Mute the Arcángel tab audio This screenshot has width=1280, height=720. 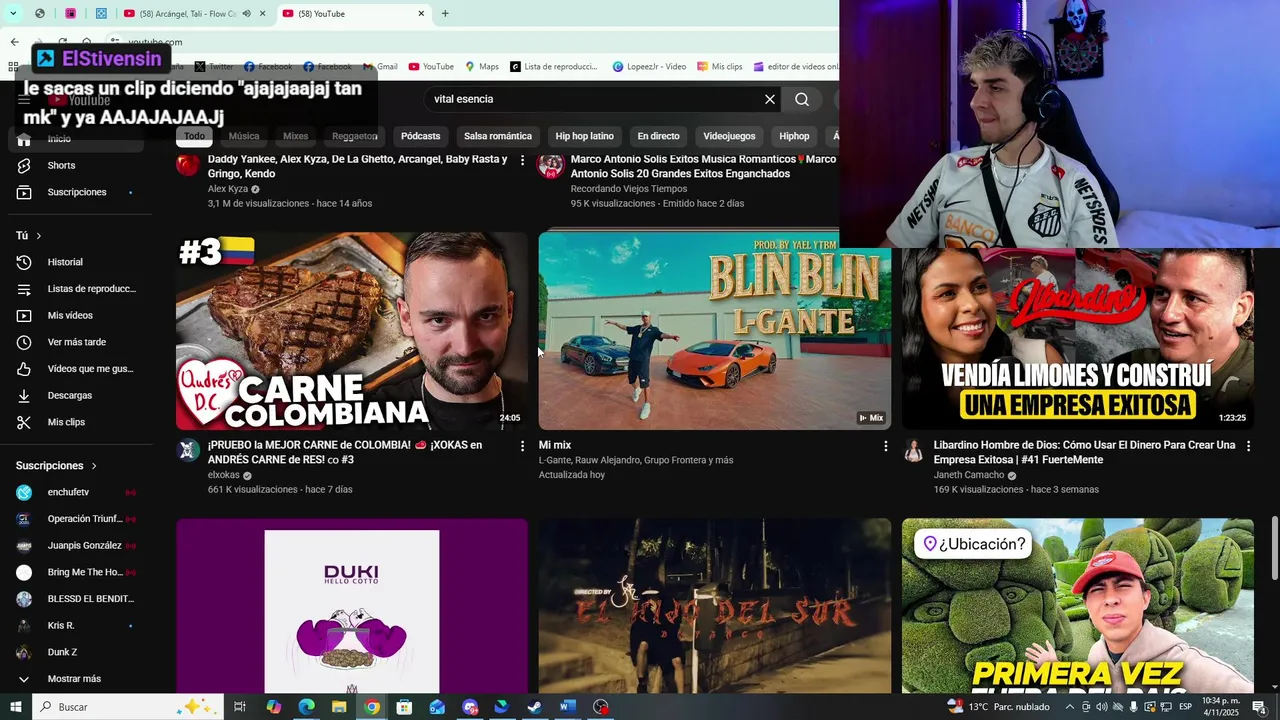(247, 14)
